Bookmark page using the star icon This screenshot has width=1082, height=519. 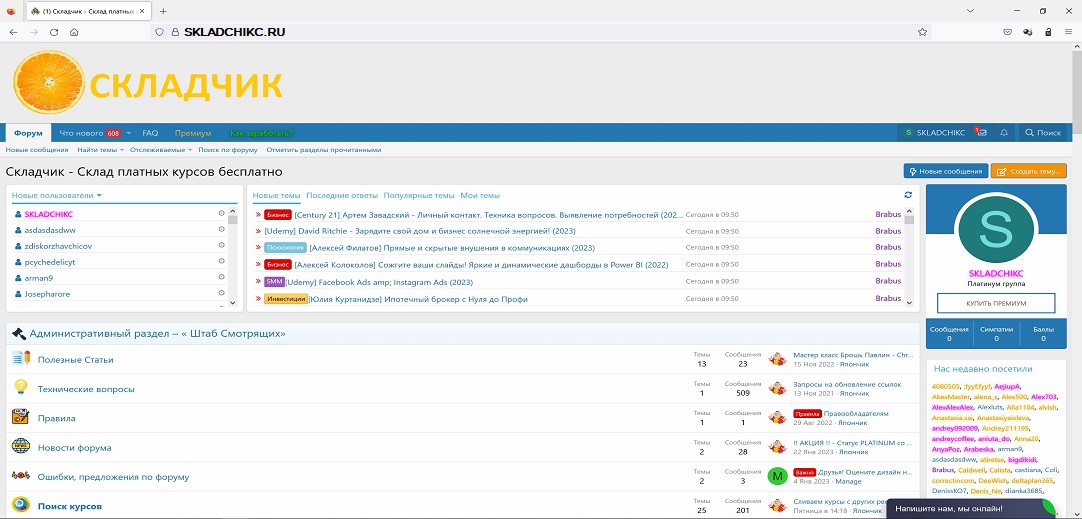(x=922, y=32)
